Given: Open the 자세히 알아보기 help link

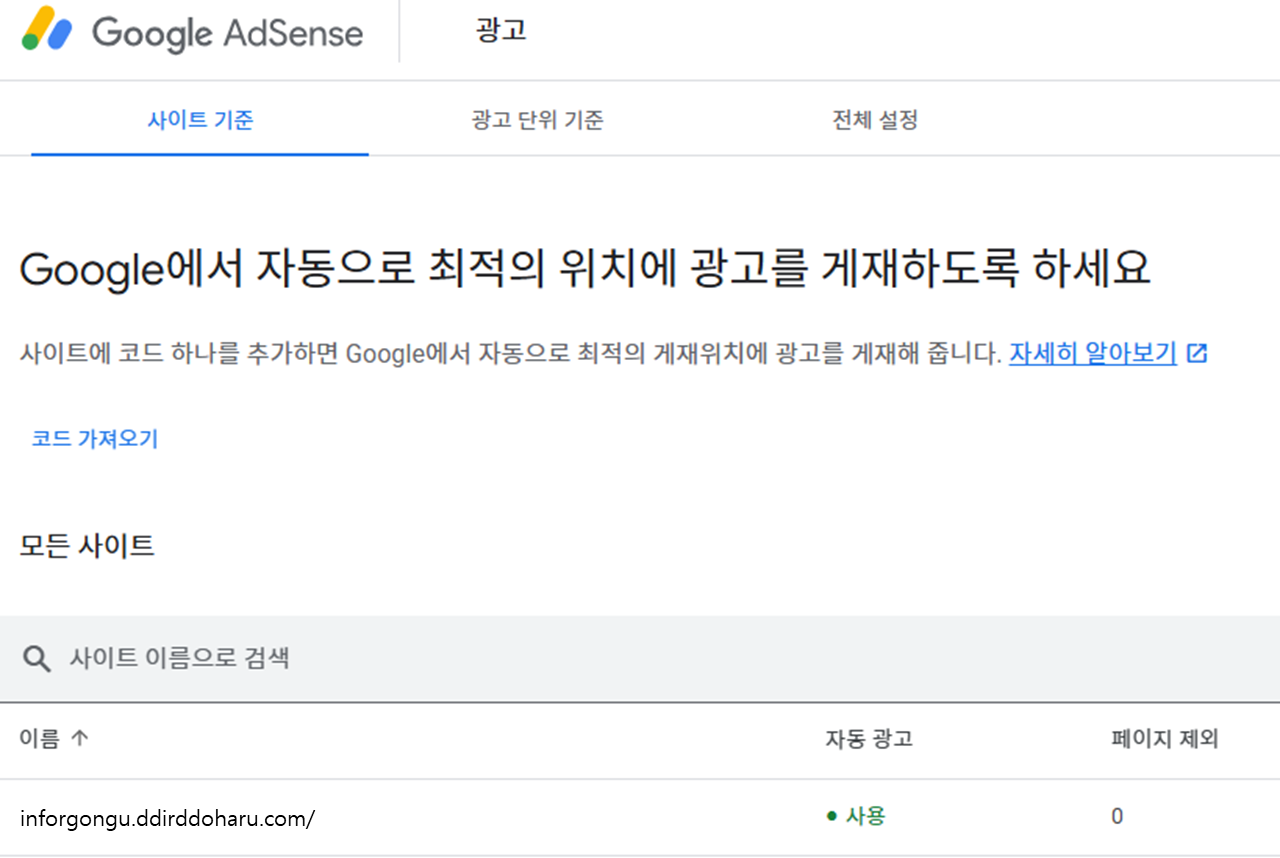Looking at the screenshot, I should 1092,352.
